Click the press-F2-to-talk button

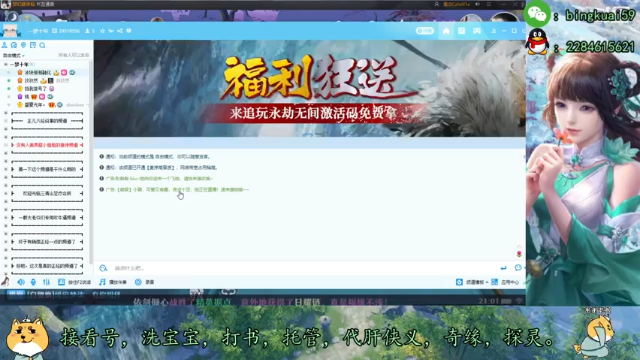coord(74,282)
